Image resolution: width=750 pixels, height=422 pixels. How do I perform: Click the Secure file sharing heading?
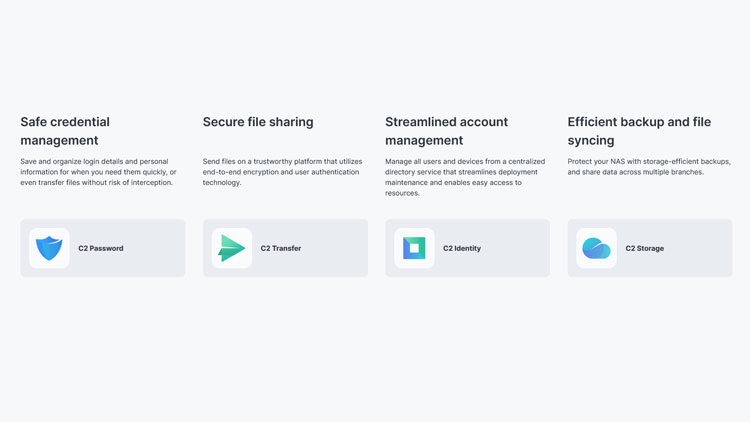coord(258,122)
